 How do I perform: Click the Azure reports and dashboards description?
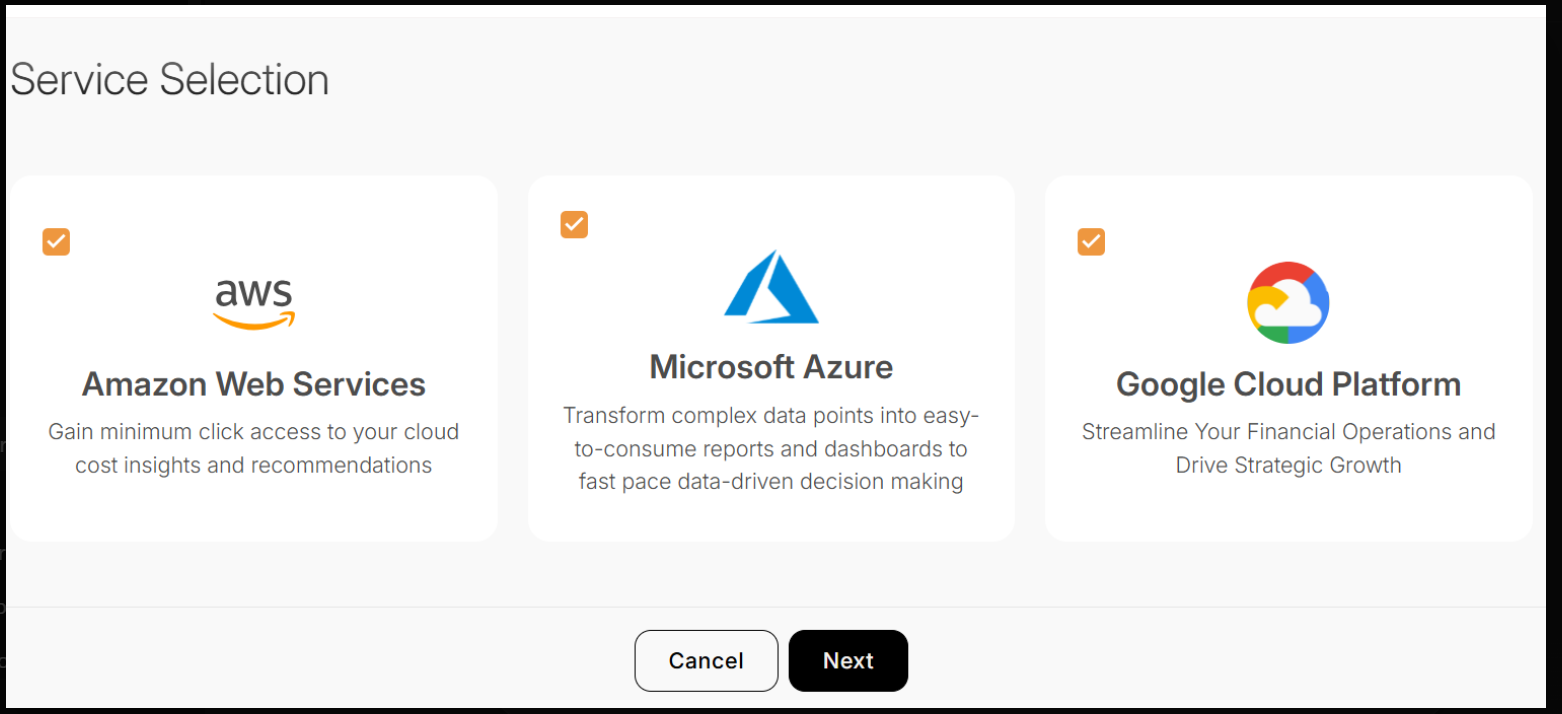771,448
